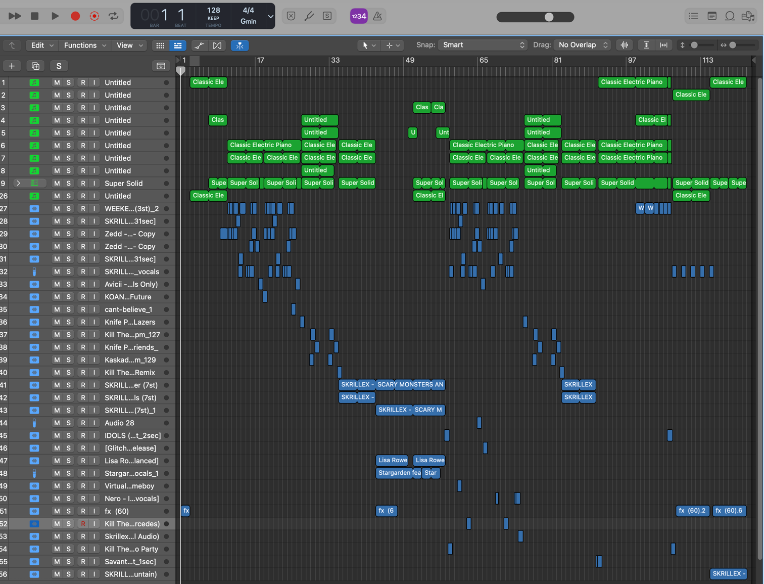Viewport: 764px width, 584px height.
Task: Select the 'Classic Electric Piano' region at bar 97 on track 1
Action: click(x=634, y=82)
